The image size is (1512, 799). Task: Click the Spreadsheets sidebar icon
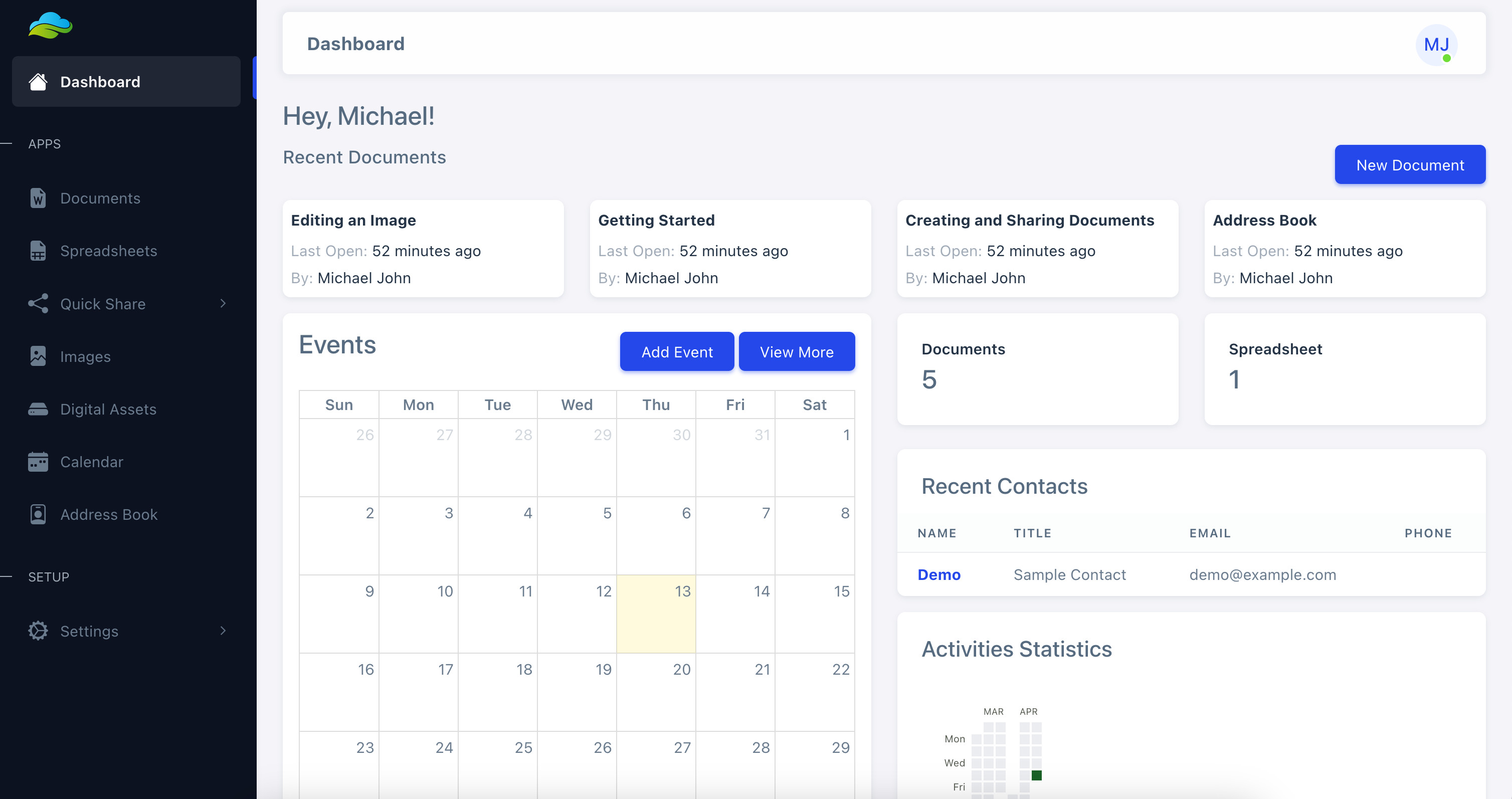click(38, 251)
